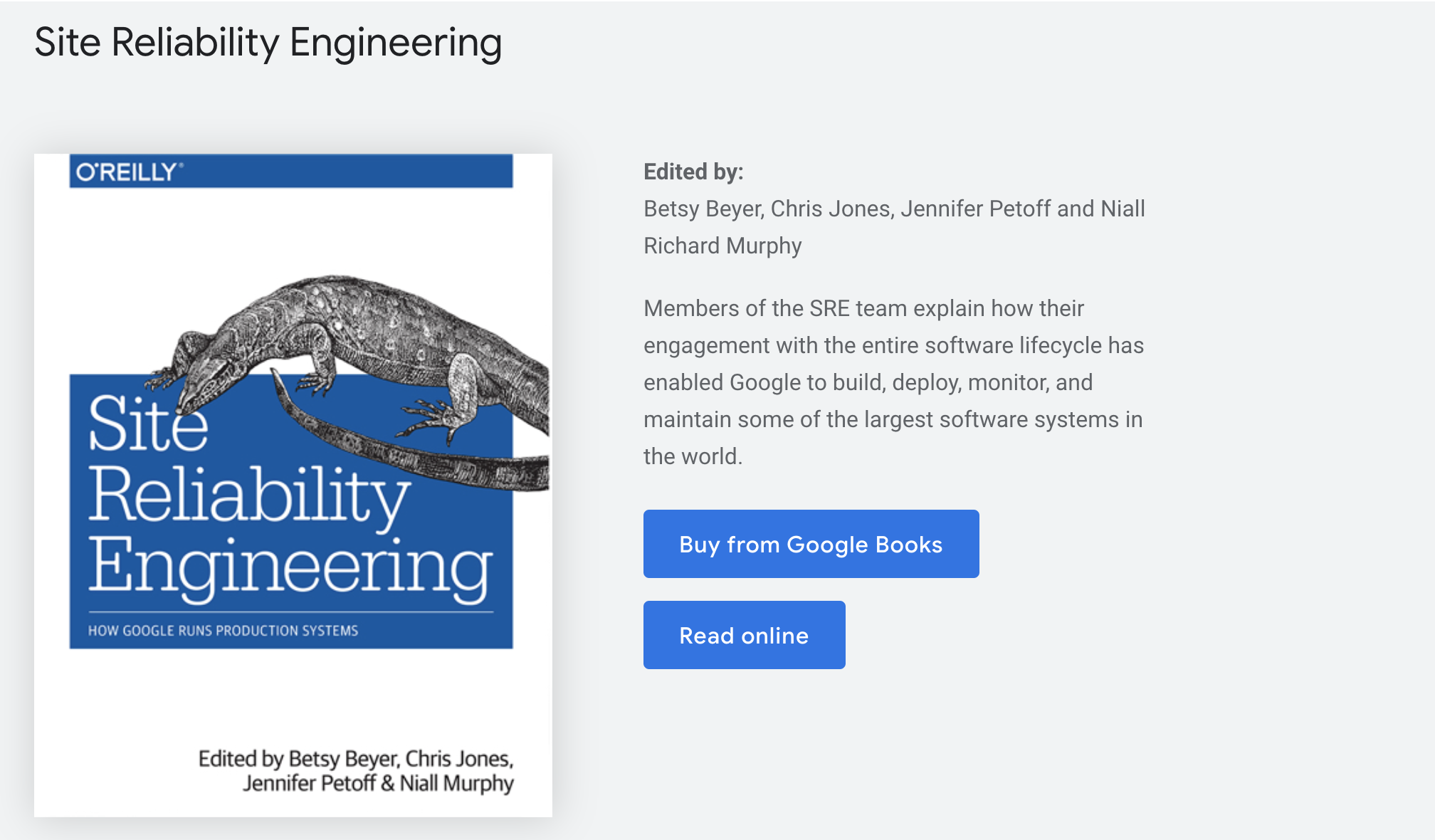Image resolution: width=1435 pixels, height=840 pixels.
Task: Click "Richard Murphy" on the second editors line
Action: (x=722, y=246)
